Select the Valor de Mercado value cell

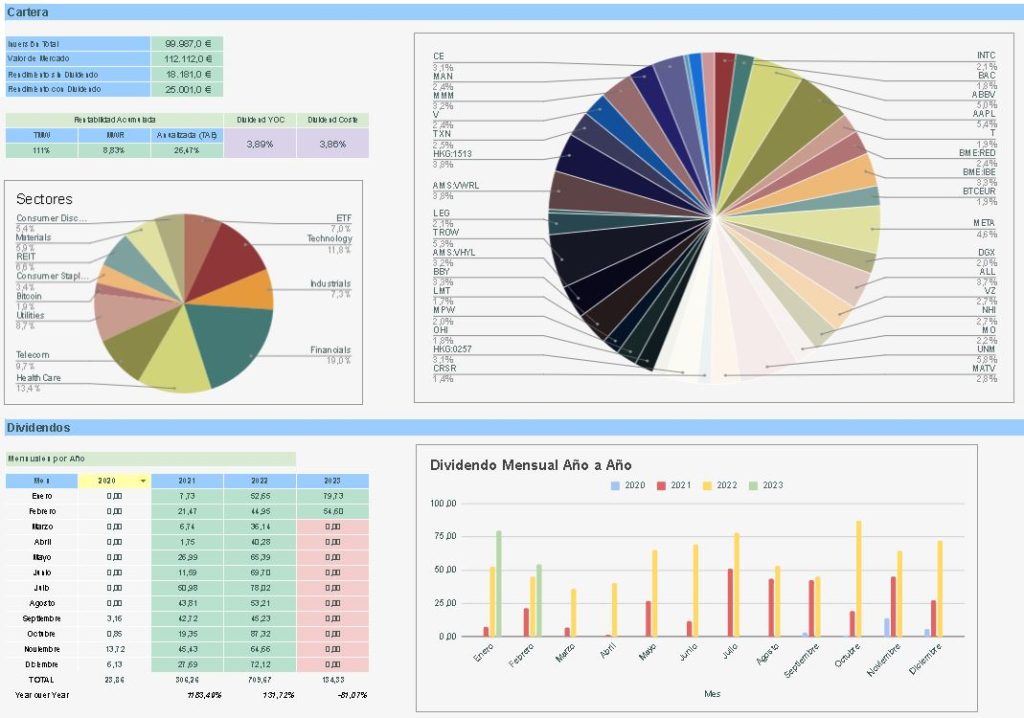point(187,59)
